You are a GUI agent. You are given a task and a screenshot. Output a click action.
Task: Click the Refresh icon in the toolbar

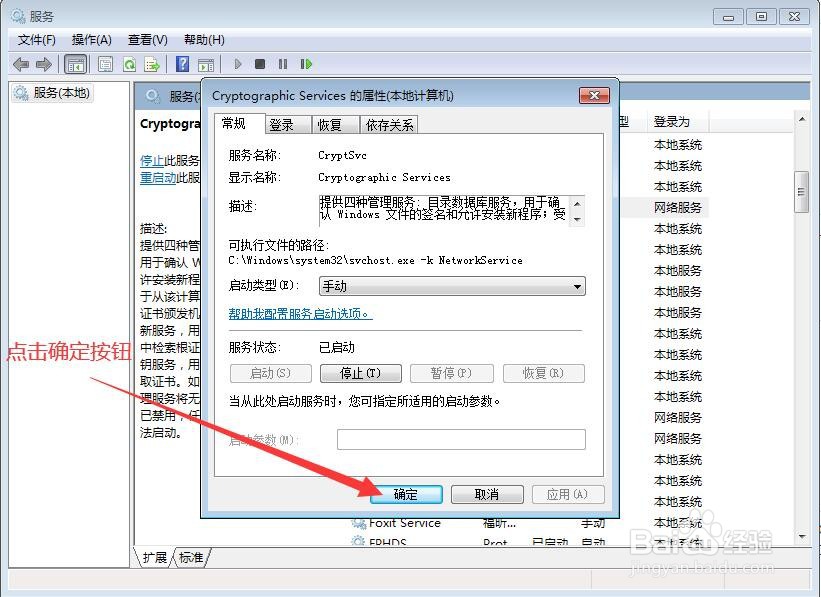pos(130,64)
